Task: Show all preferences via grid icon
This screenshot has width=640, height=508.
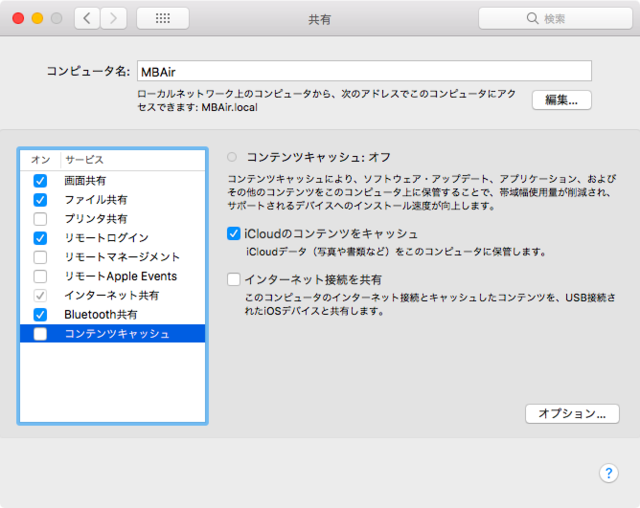Action: click(163, 18)
